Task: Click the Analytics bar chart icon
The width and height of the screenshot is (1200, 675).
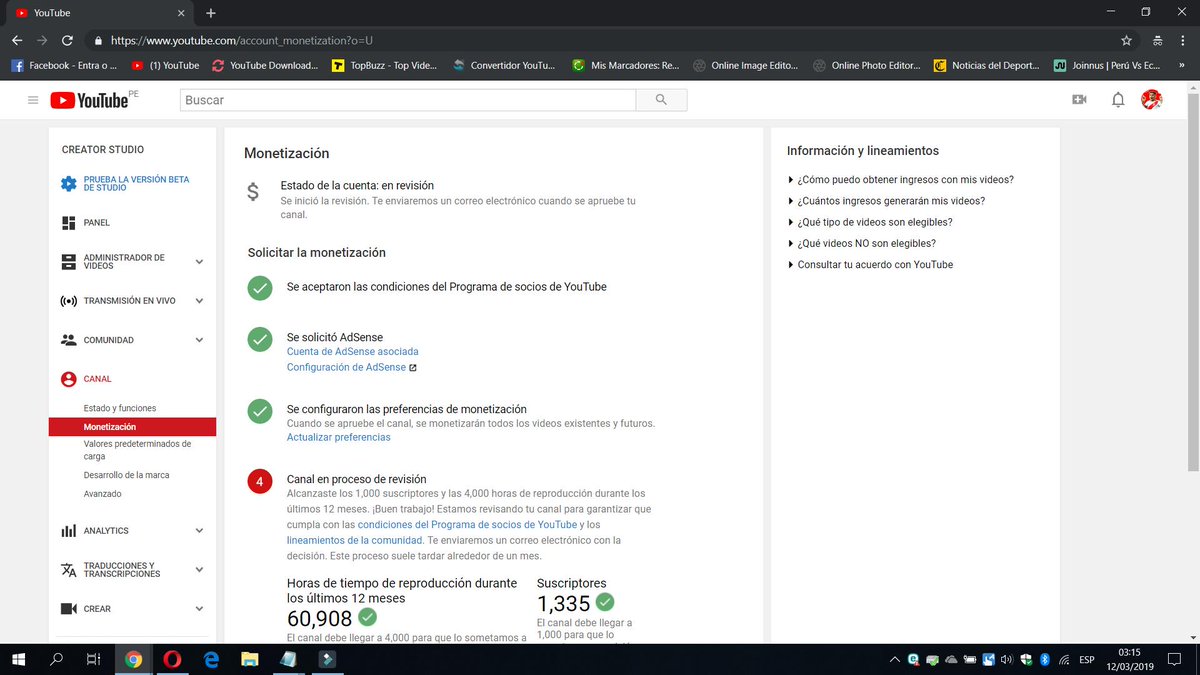Action: pyautogui.click(x=68, y=531)
